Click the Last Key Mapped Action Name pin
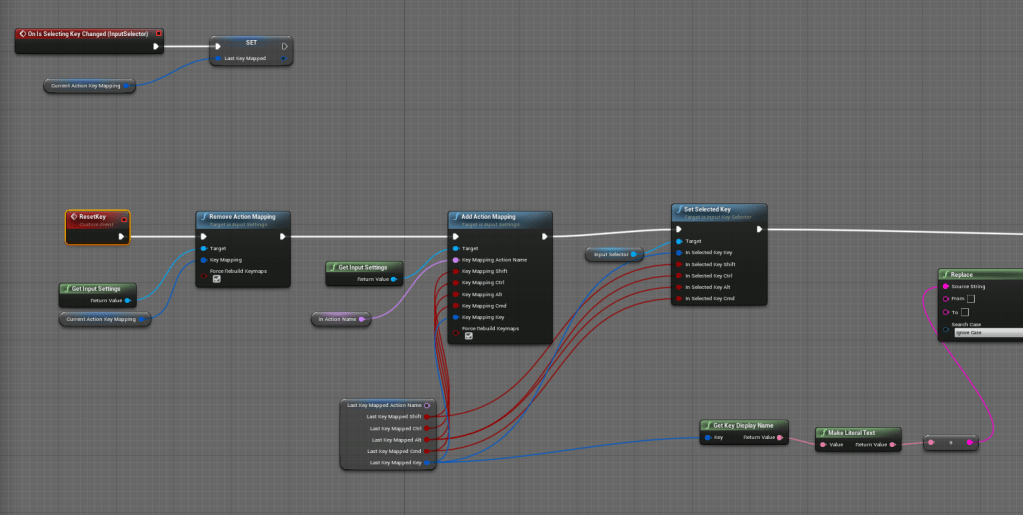Screen dimensions: 1023x515 click(x=428, y=405)
